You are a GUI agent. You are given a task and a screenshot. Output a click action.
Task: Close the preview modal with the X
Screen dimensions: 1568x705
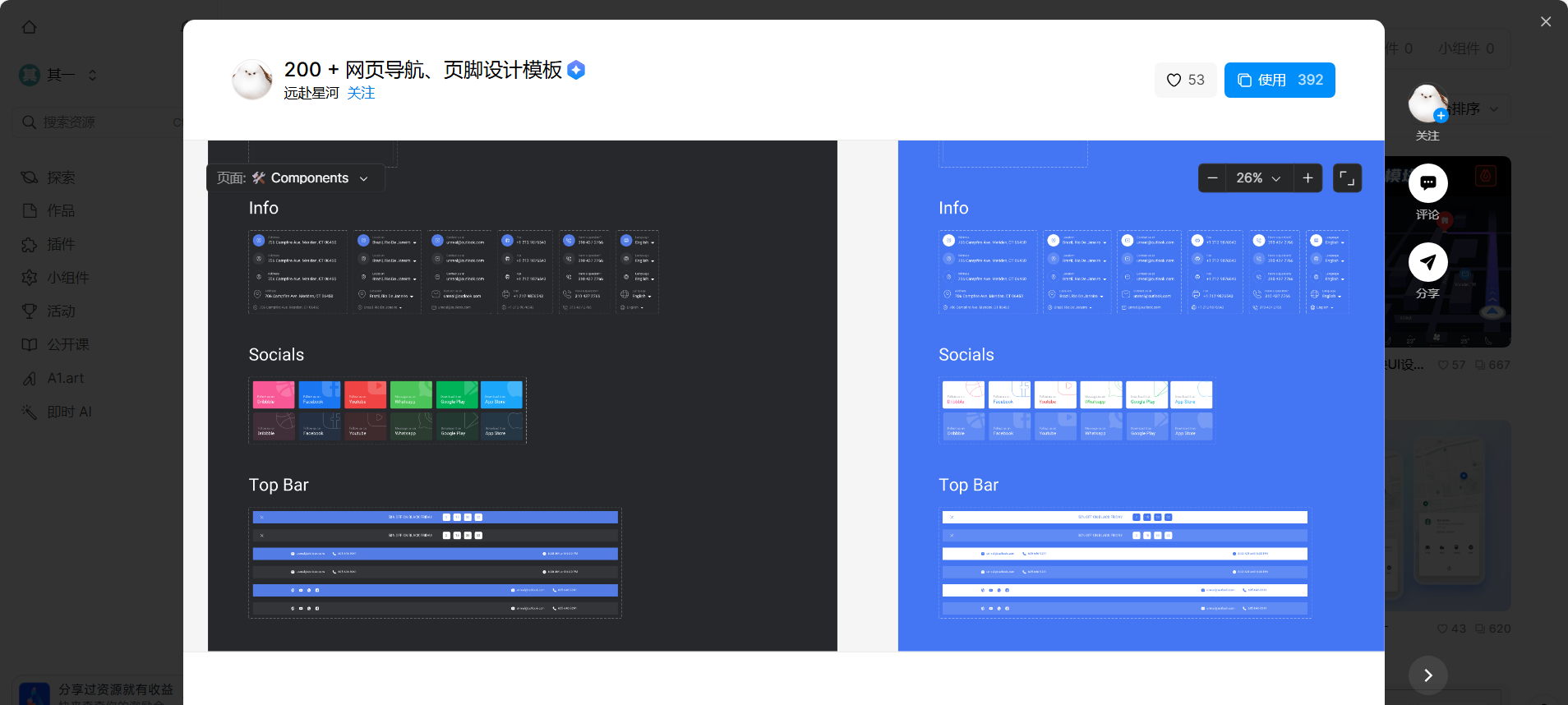1546,22
